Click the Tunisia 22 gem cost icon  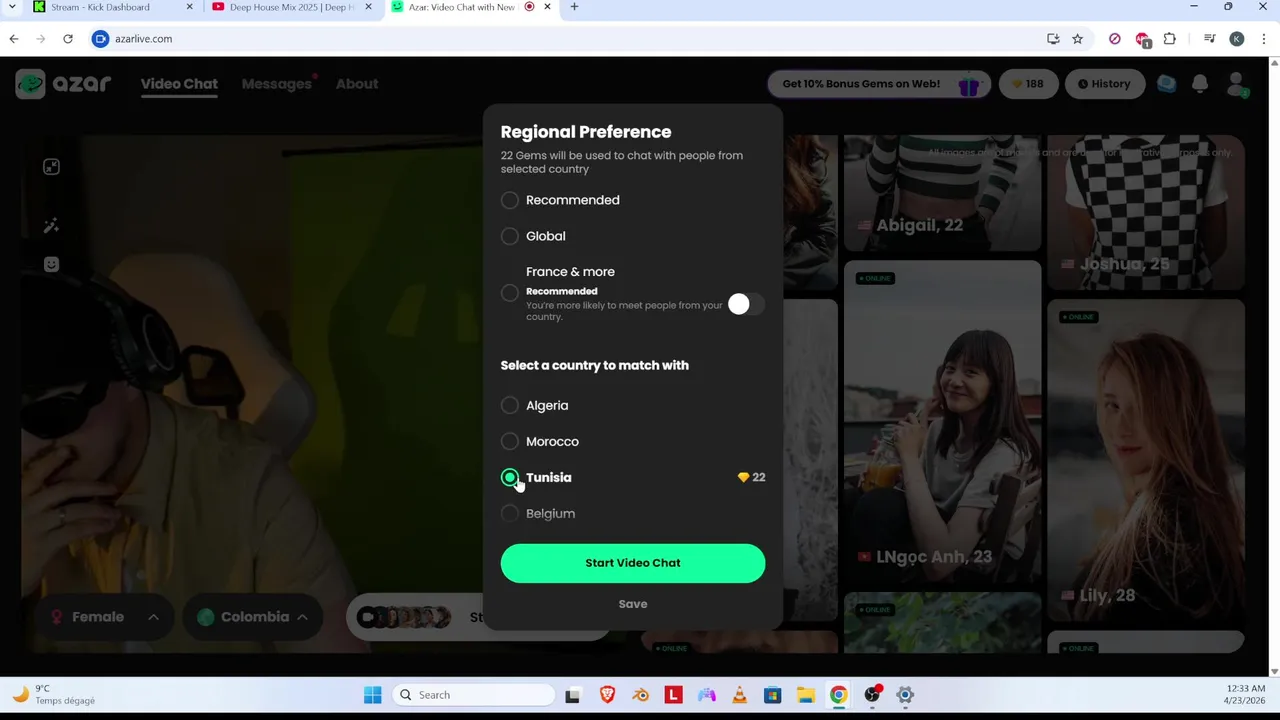click(x=743, y=477)
